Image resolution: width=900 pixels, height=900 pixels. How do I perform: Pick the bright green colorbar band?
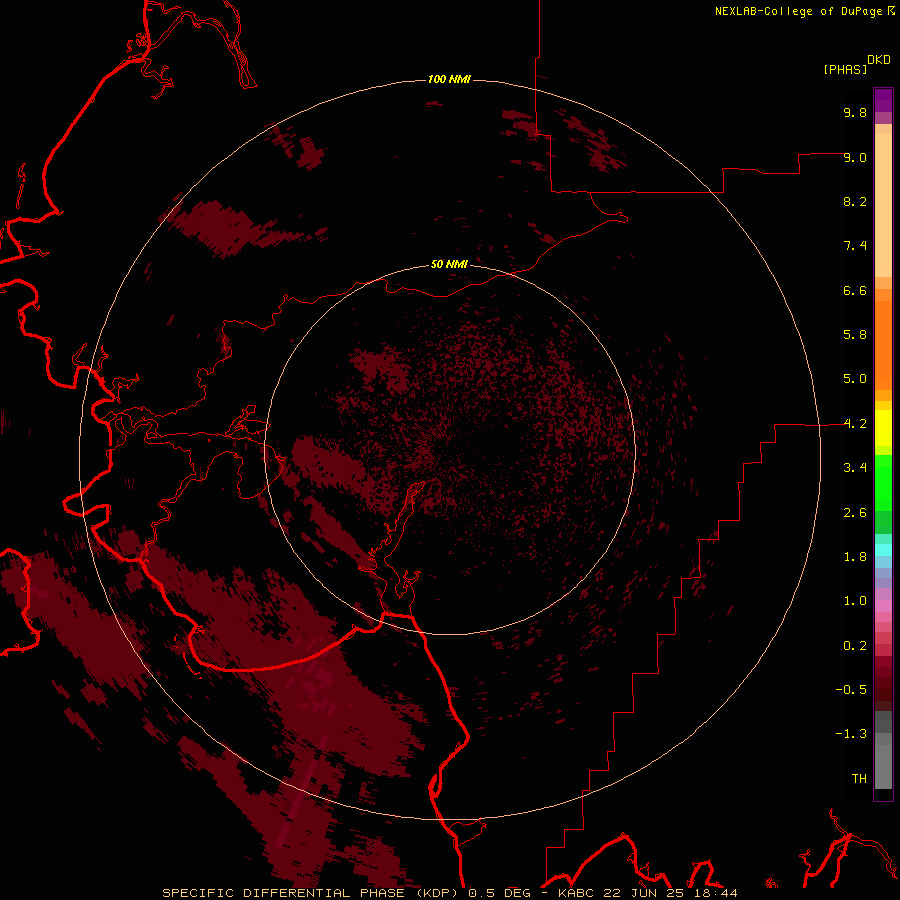click(x=883, y=483)
